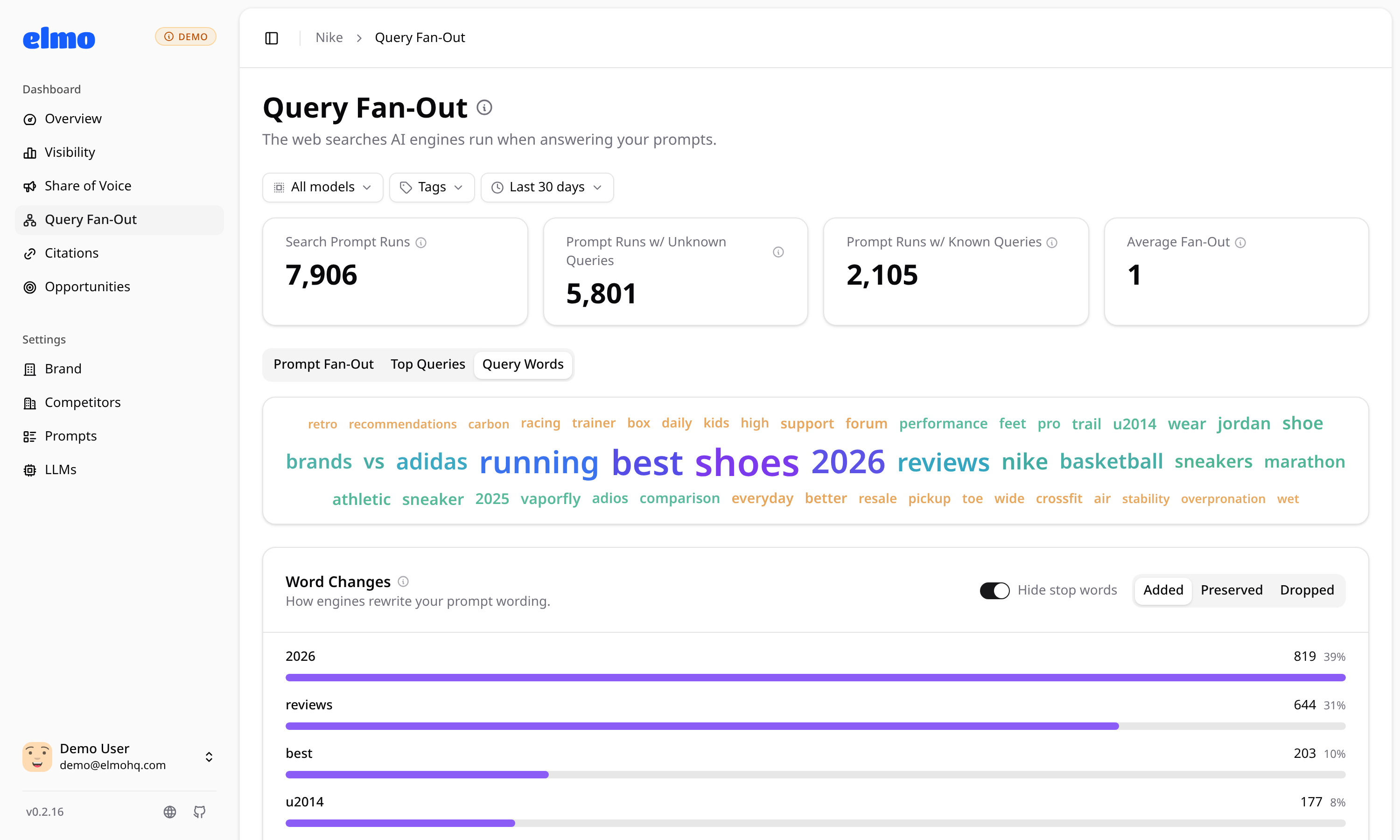The width and height of the screenshot is (1400, 840).
Task: Click the Brand building icon
Action: 30,369
